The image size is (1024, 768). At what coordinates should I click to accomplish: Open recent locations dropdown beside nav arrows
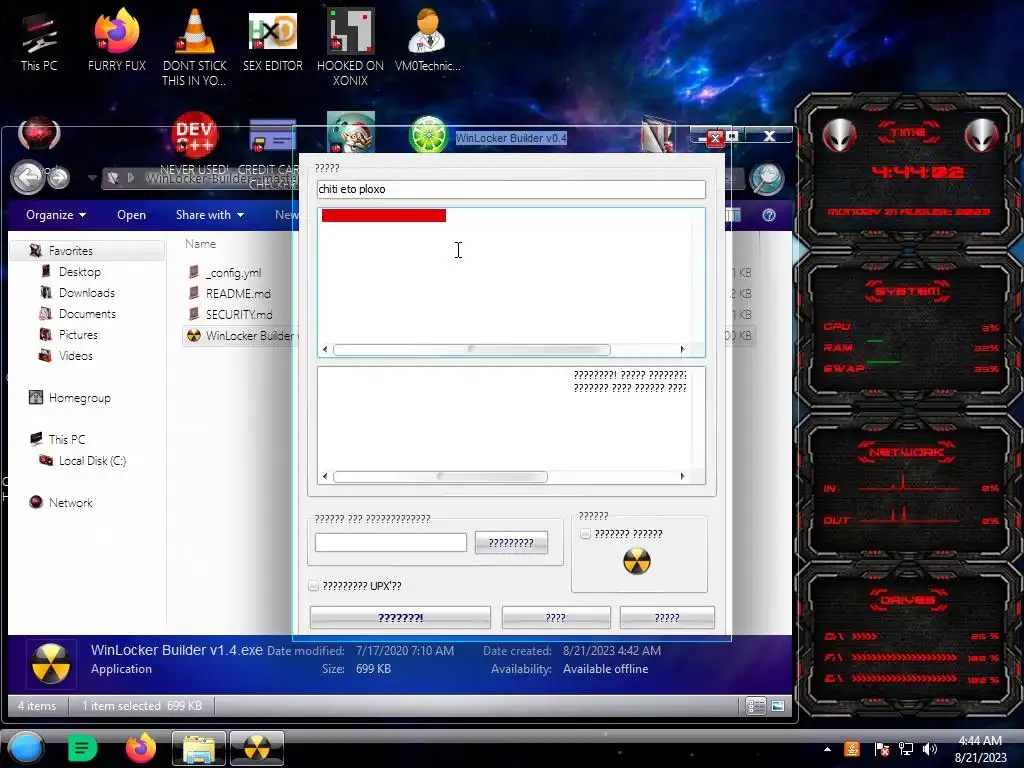point(92,178)
